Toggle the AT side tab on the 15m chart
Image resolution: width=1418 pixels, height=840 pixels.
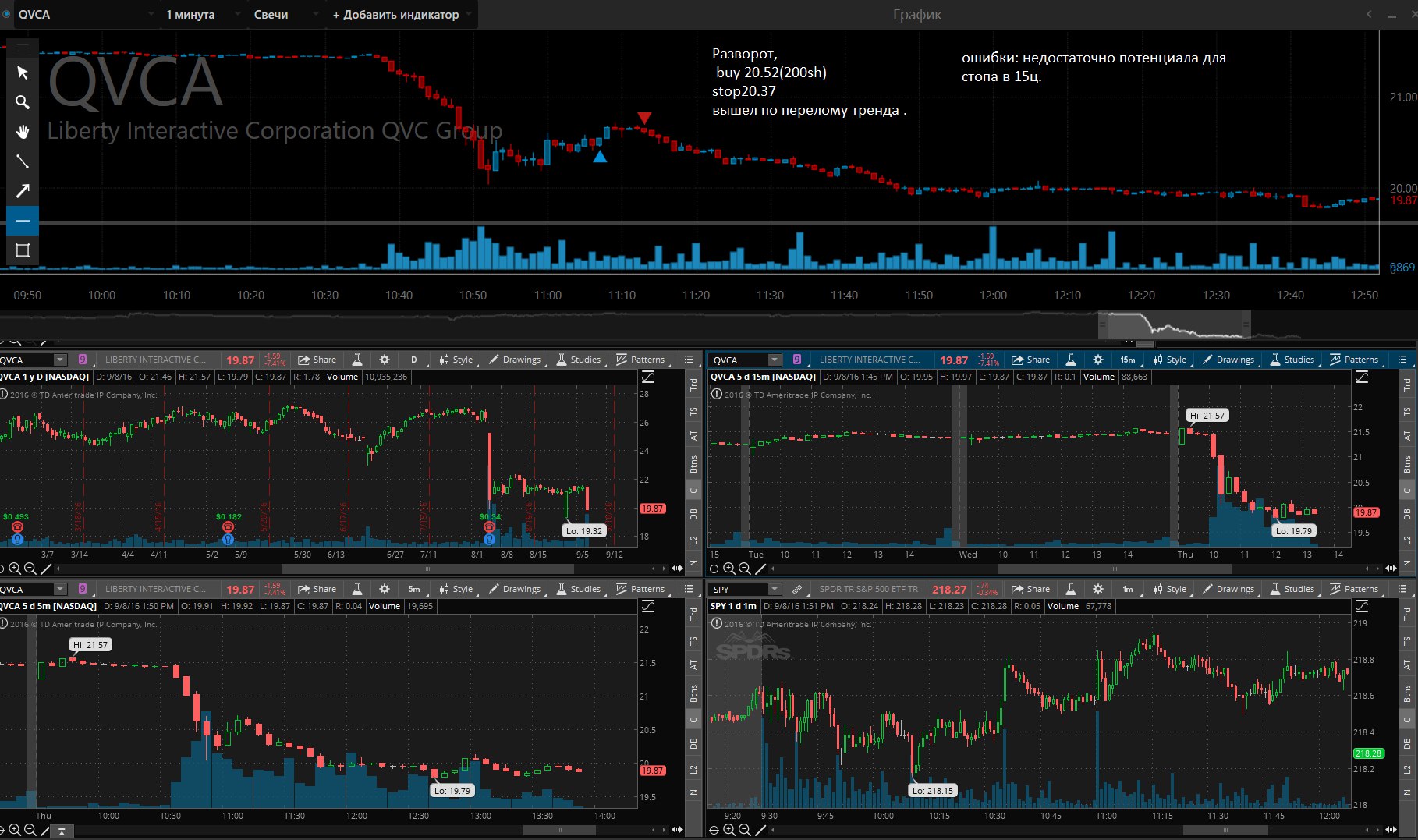click(x=1407, y=436)
